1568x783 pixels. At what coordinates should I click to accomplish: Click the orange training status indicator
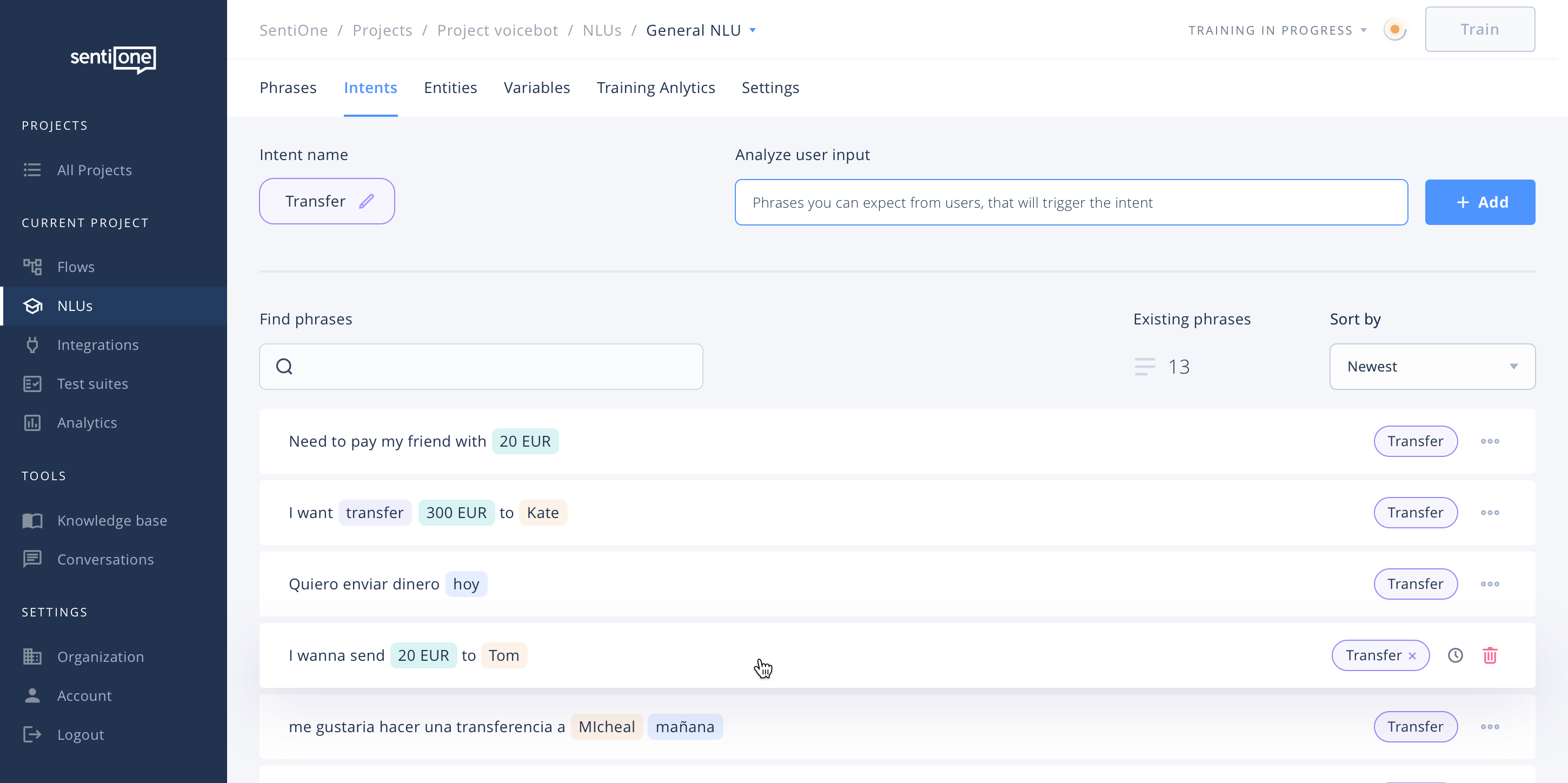[x=1394, y=30]
